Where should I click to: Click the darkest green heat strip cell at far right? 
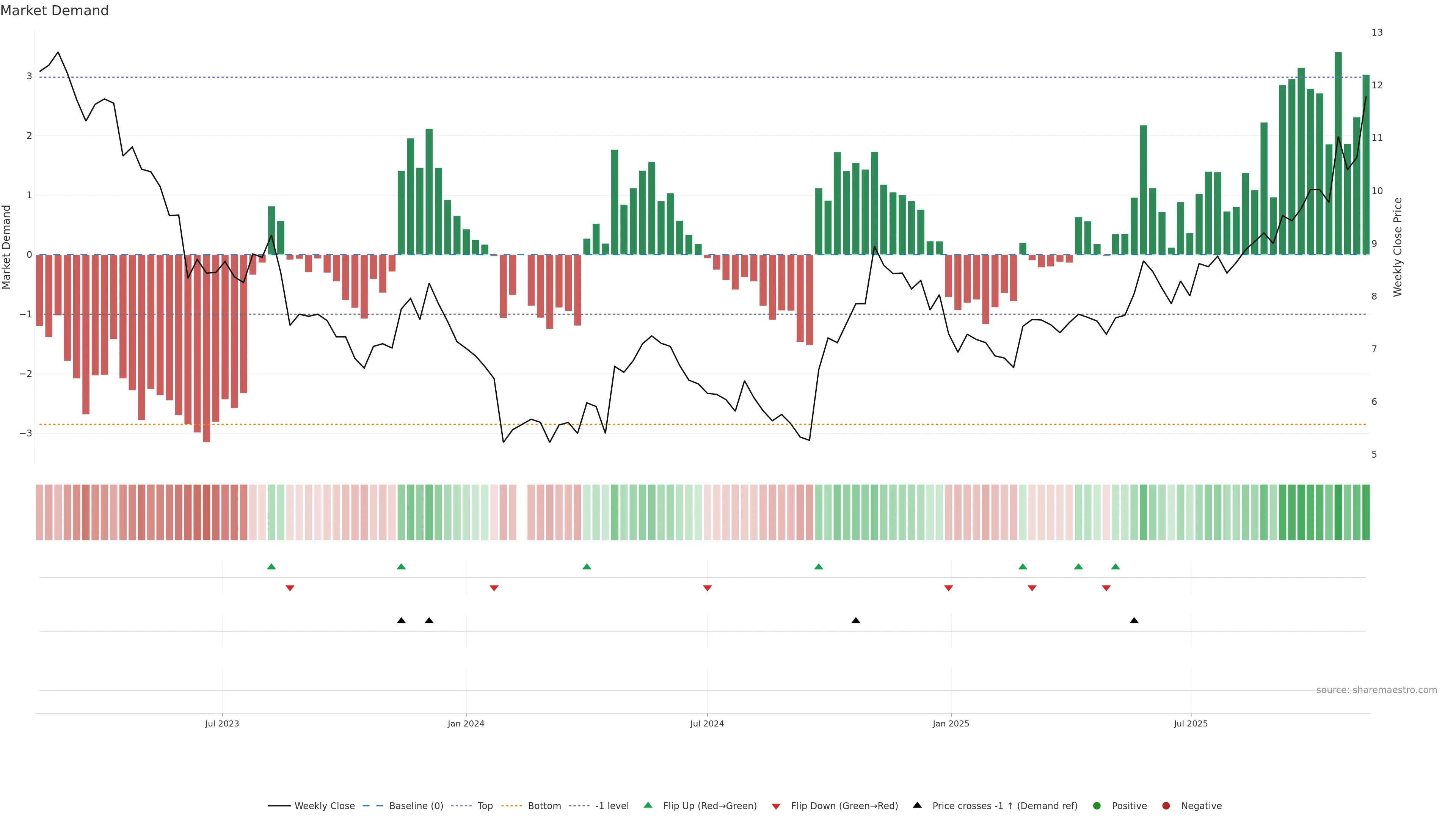(x=1338, y=512)
